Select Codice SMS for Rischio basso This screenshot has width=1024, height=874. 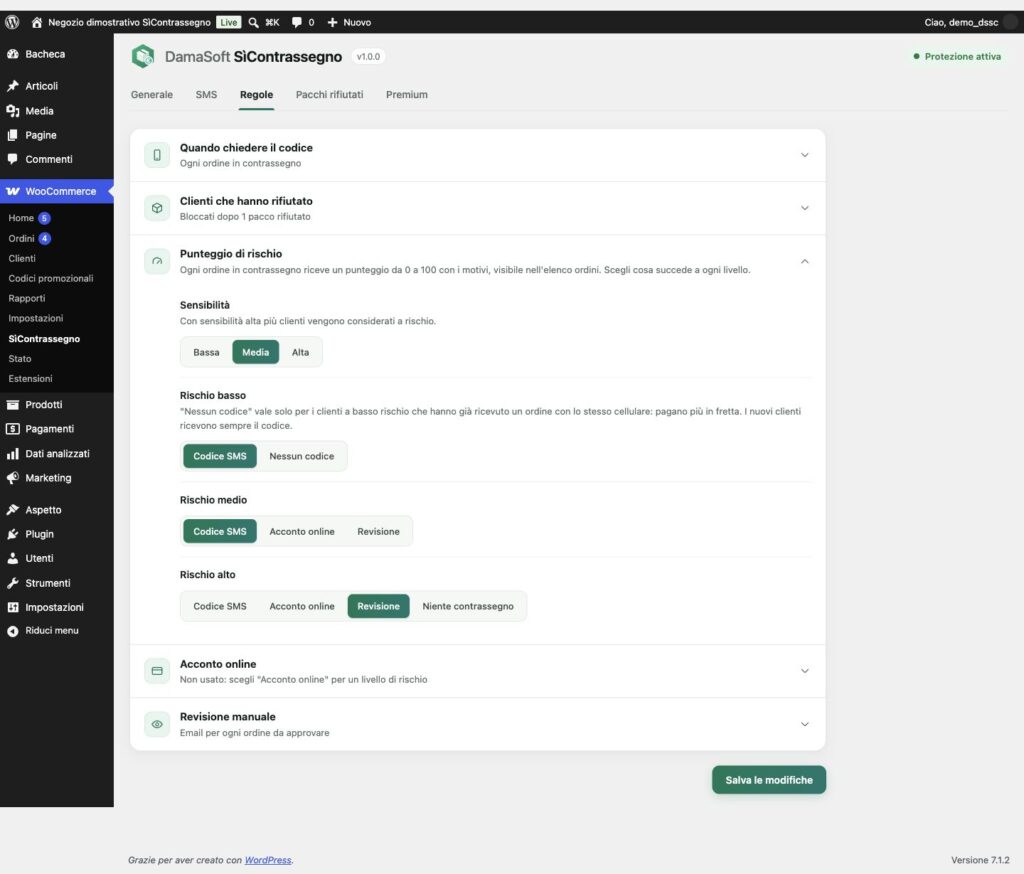click(x=220, y=456)
